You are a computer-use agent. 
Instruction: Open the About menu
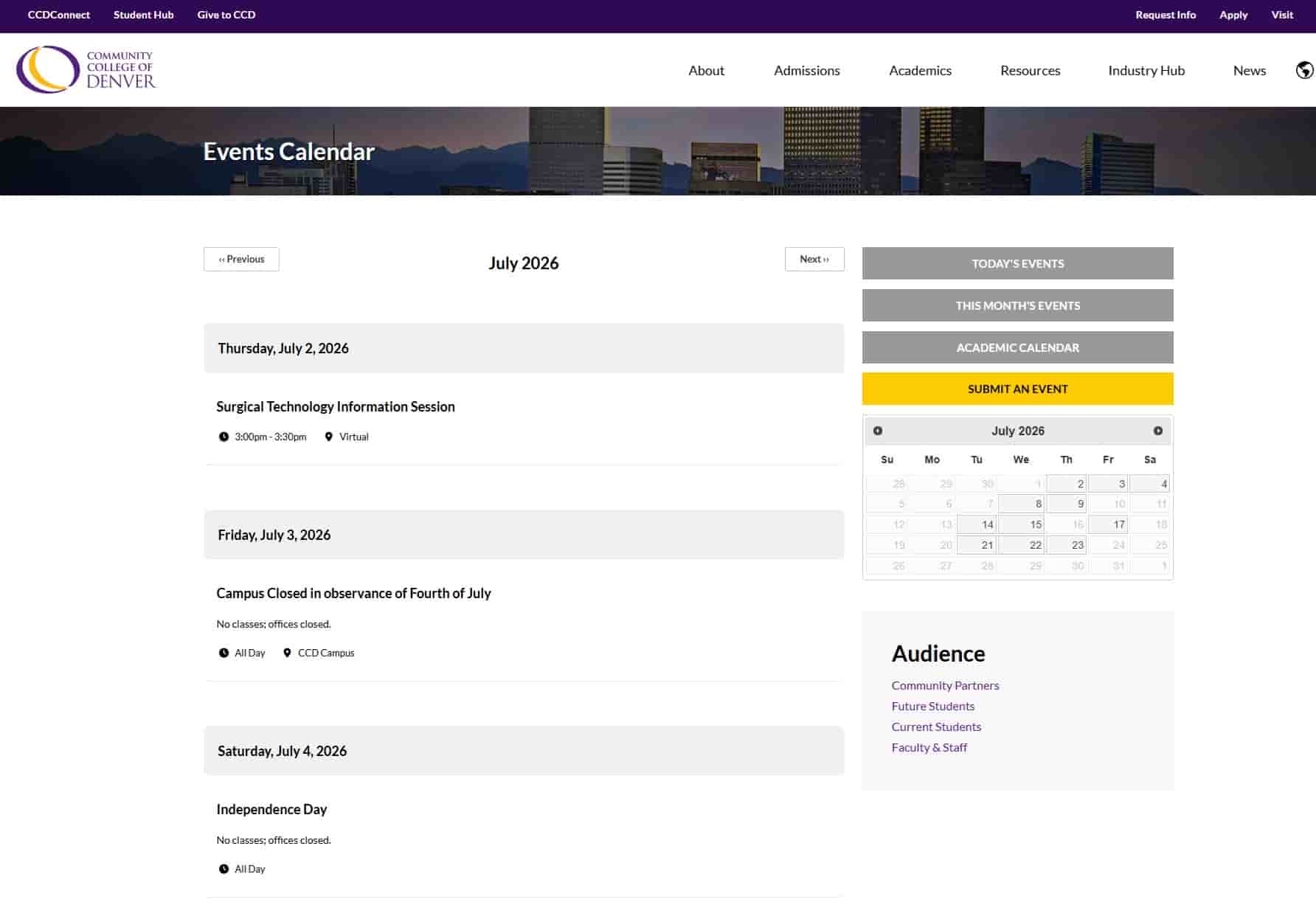click(x=706, y=70)
